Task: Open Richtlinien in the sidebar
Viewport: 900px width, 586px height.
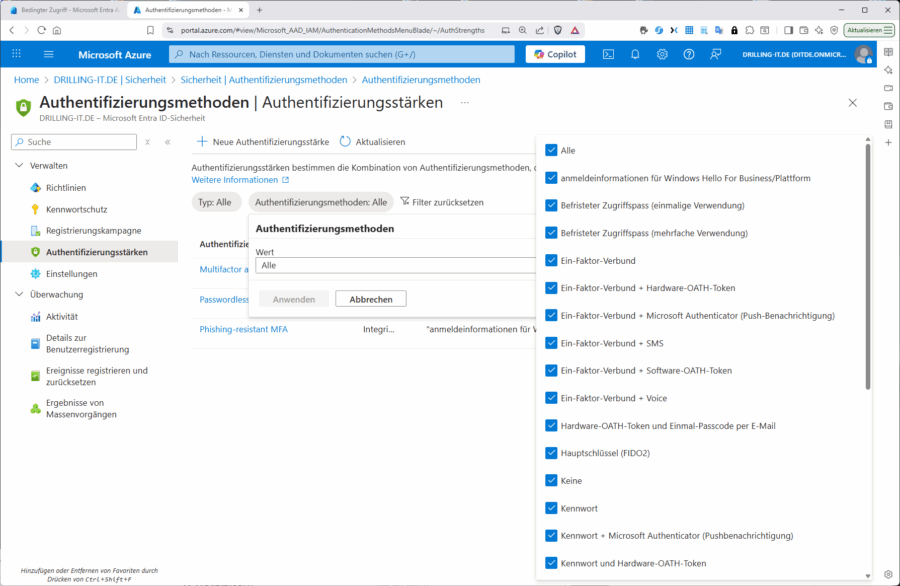Action: click(66, 188)
